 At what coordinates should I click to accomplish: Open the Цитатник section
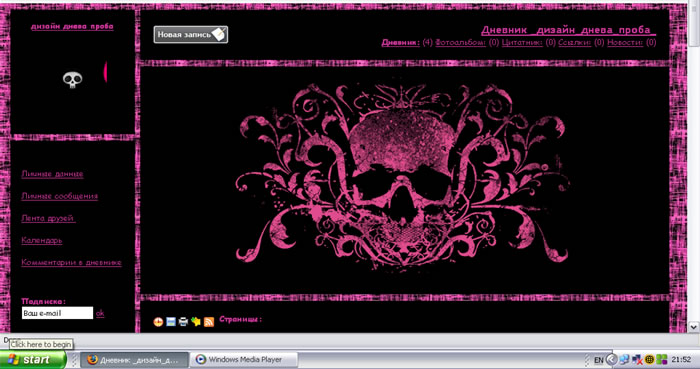(522, 43)
